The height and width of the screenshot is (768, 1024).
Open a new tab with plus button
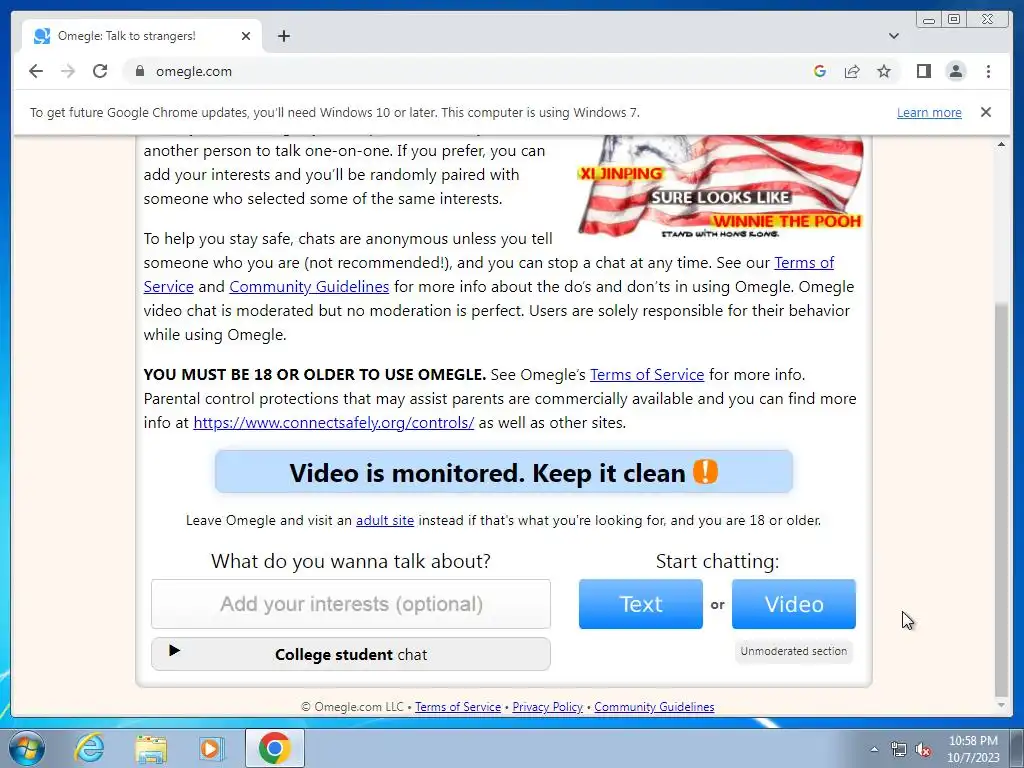click(283, 36)
